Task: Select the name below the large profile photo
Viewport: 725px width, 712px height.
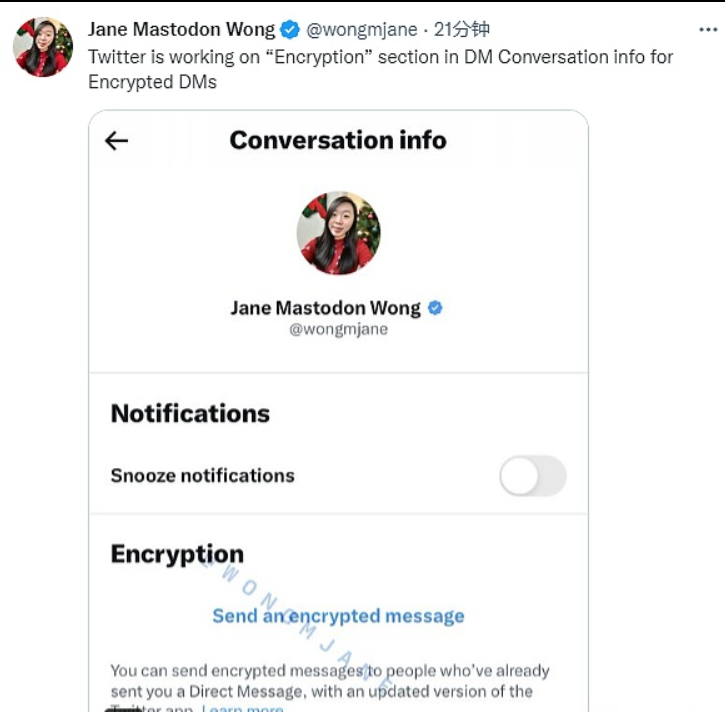Action: (x=327, y=308)
